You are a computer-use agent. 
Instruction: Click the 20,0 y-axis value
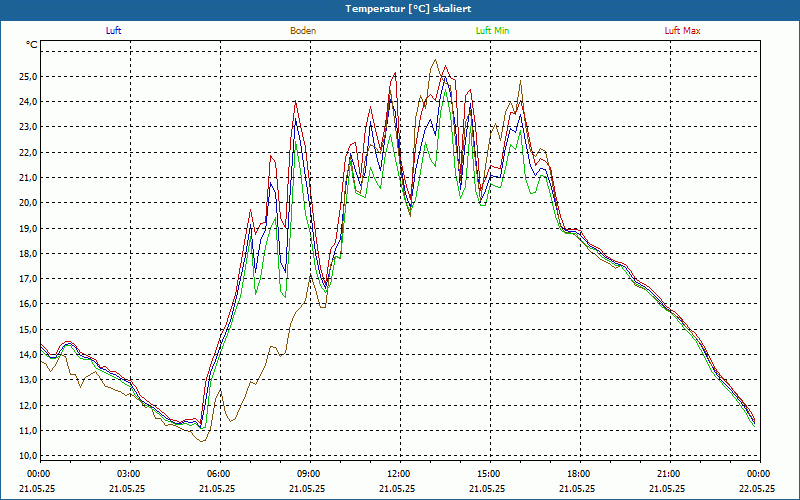click(x=28, y=203)
